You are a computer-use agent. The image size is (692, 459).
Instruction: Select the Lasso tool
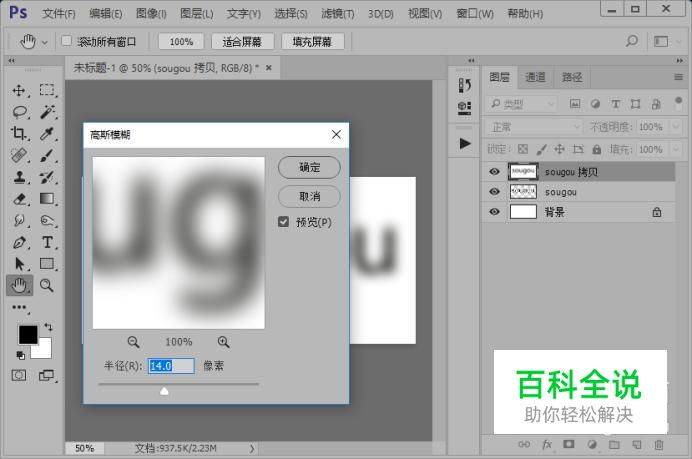(19, 112)
